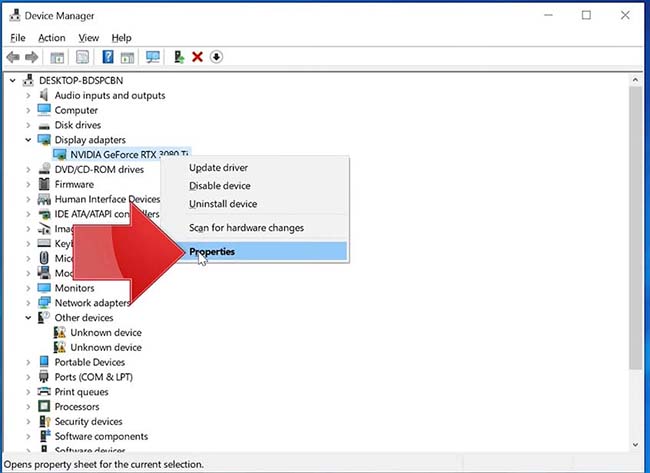Screen dimensions: 650x473
Task: Click the Scan for hardware changes monitor icon
Action: pos(153,57)
